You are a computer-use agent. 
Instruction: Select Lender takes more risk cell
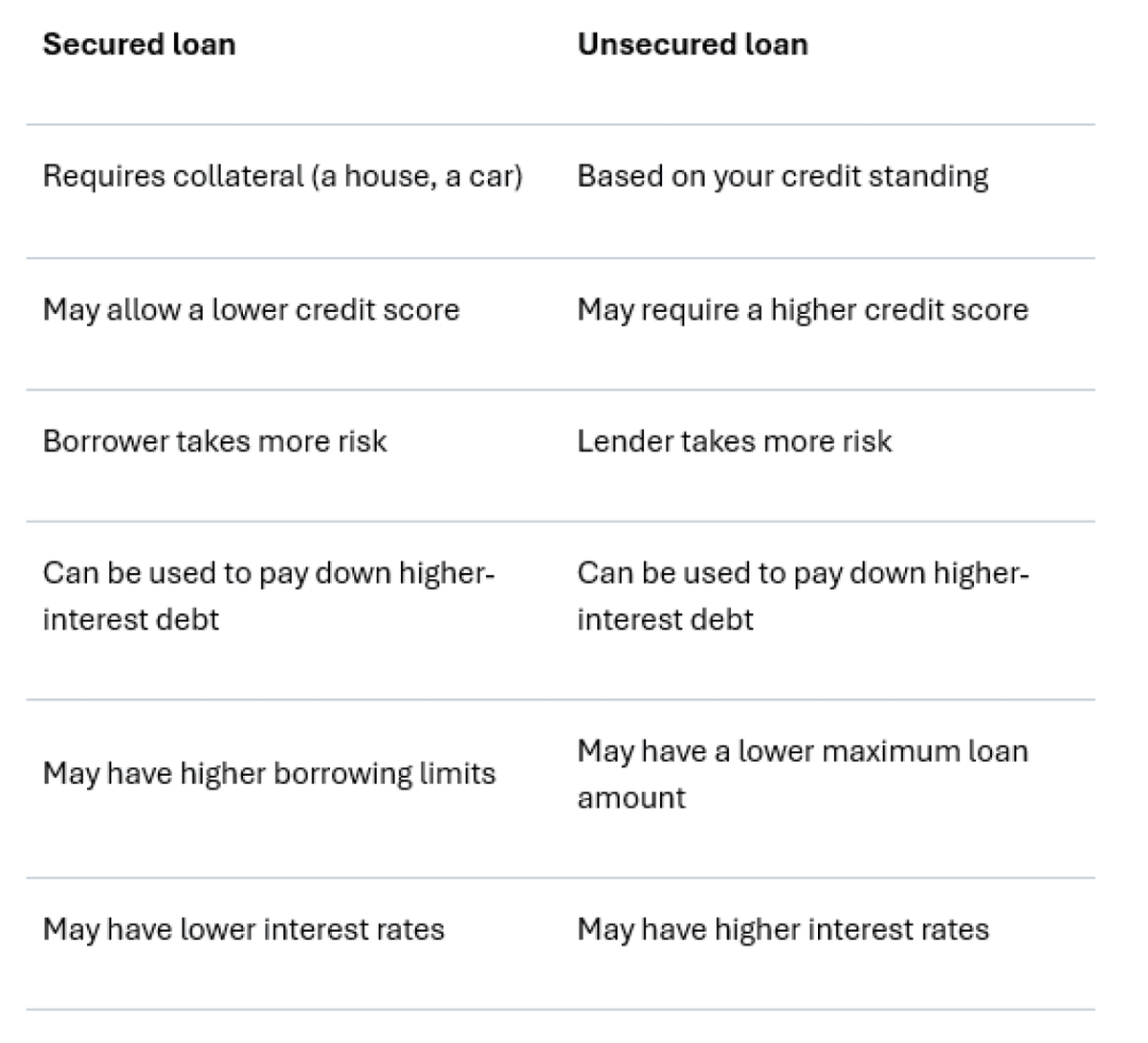click(735, 441)
